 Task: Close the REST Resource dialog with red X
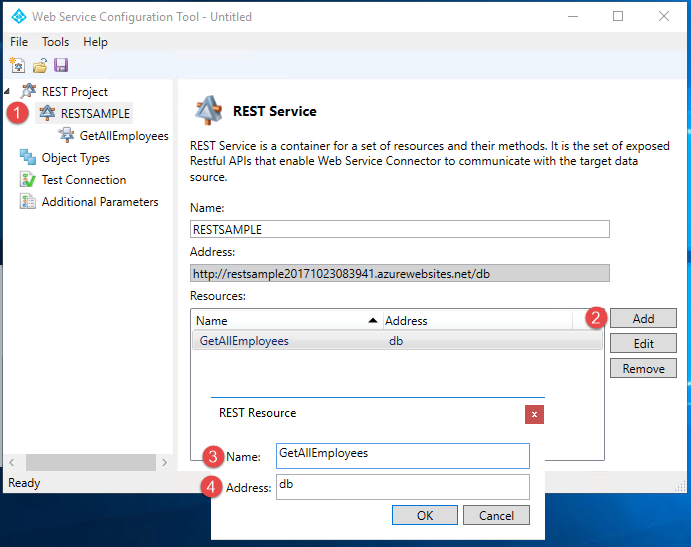click(534, 414)
